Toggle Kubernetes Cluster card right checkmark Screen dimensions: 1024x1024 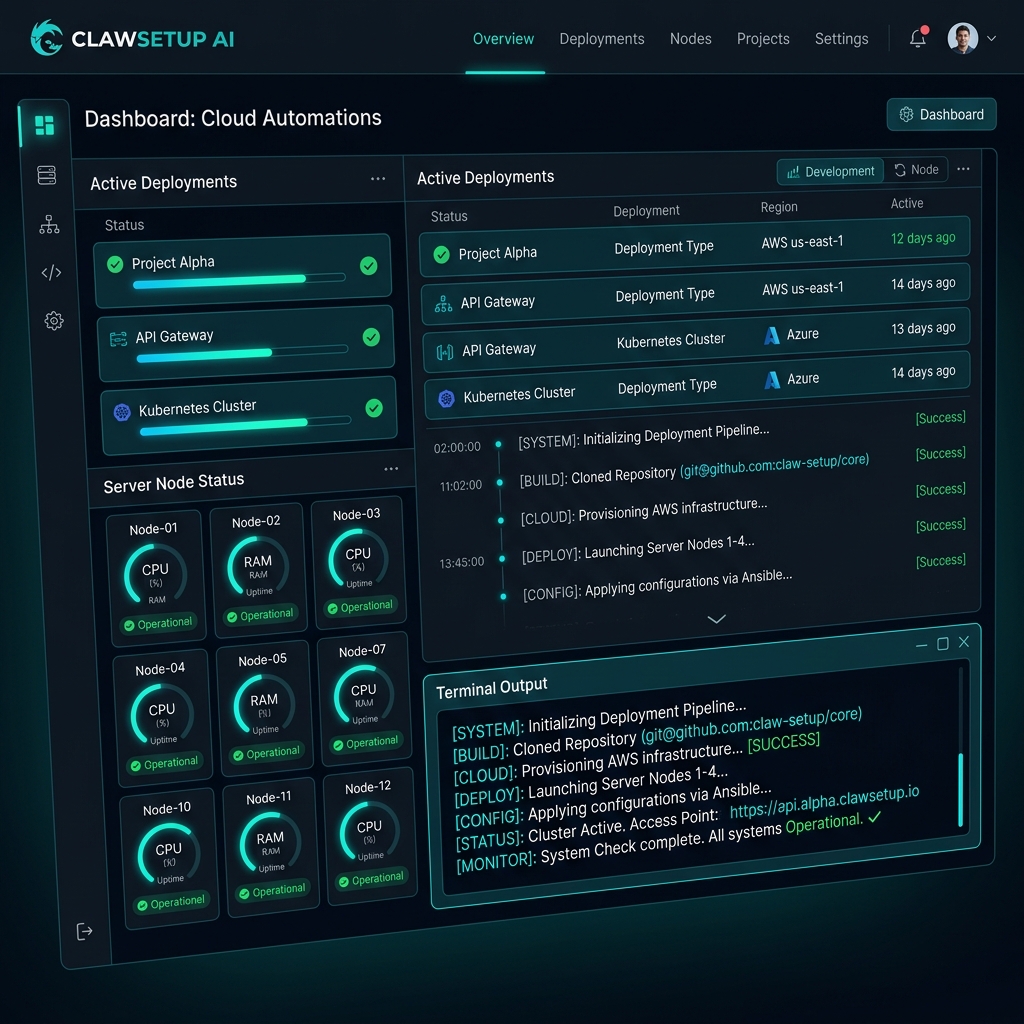(374, 408)
